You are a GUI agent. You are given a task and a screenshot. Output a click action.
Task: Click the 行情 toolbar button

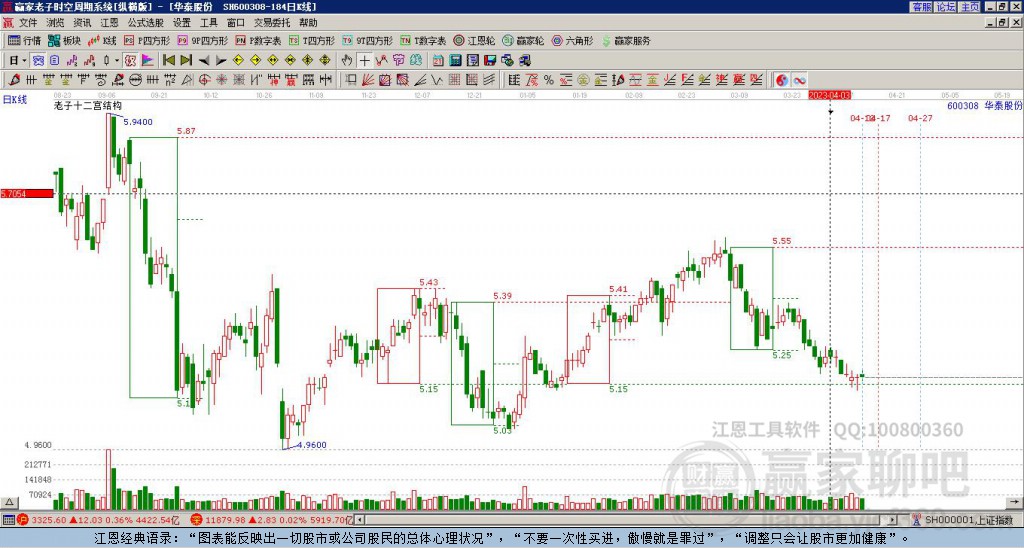pyautogui.click(x=25, y=40)
